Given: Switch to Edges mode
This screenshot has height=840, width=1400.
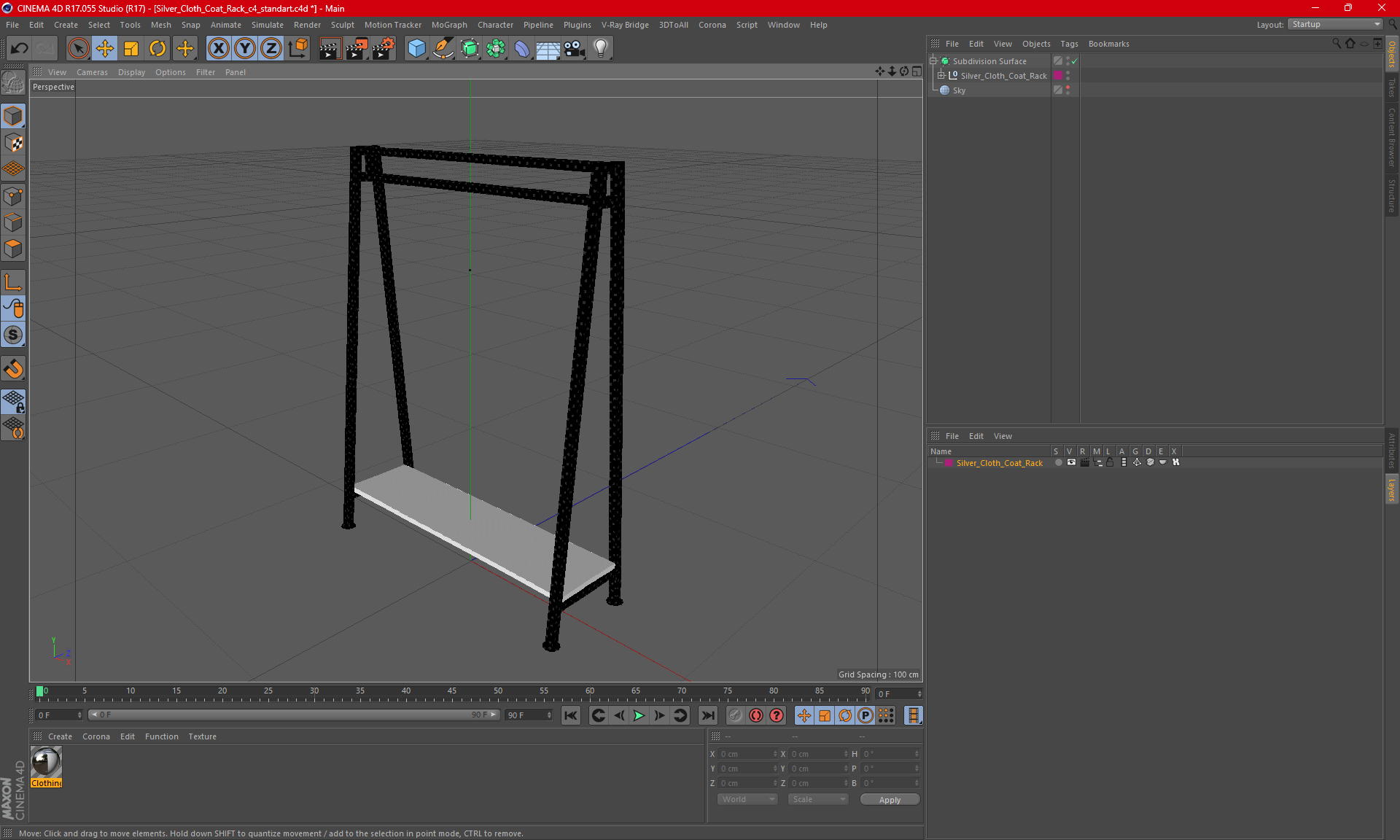Looking at the screenshot, I should pos(13,222).
